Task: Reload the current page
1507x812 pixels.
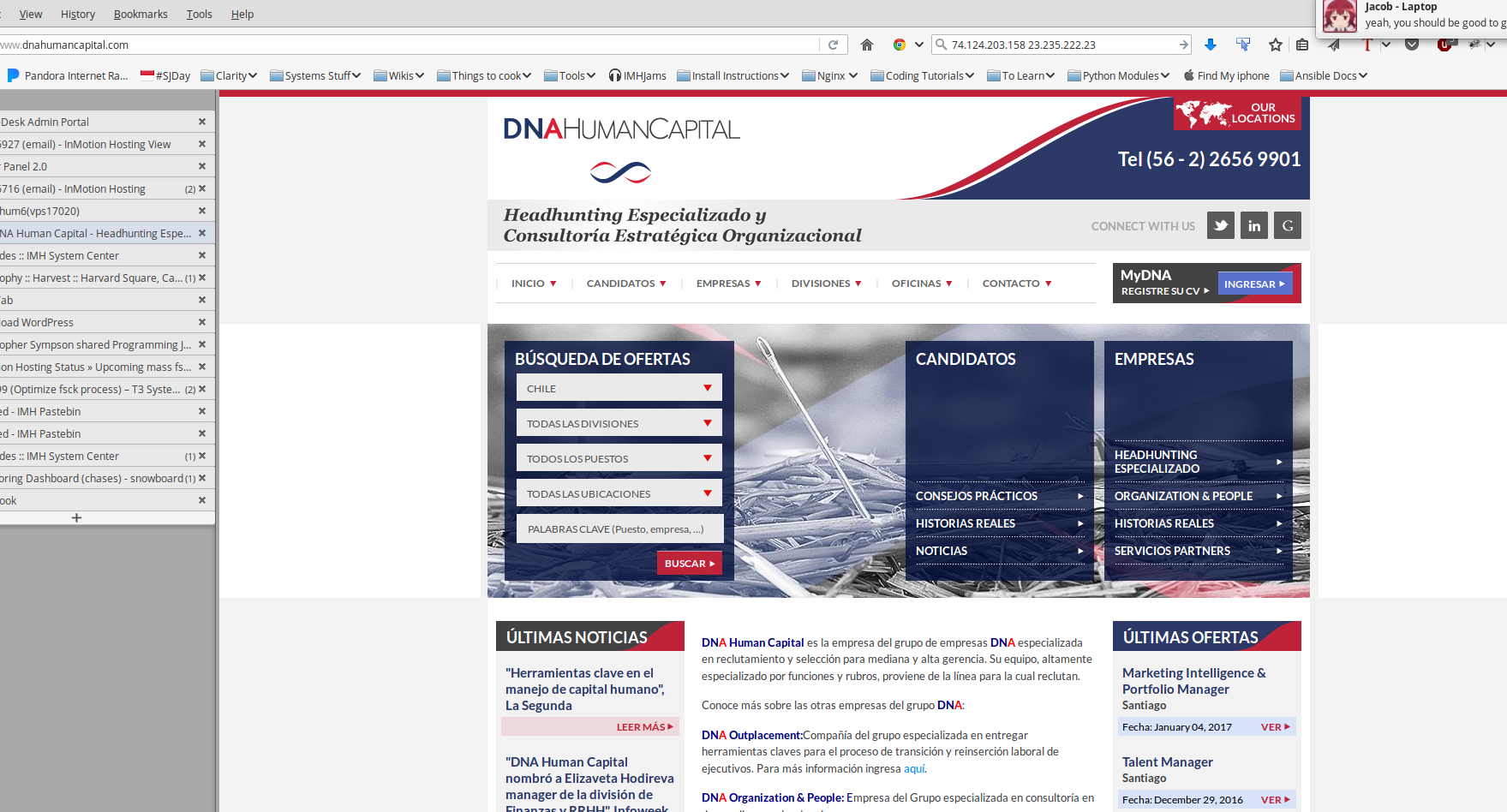Action: tap(833, 45)
